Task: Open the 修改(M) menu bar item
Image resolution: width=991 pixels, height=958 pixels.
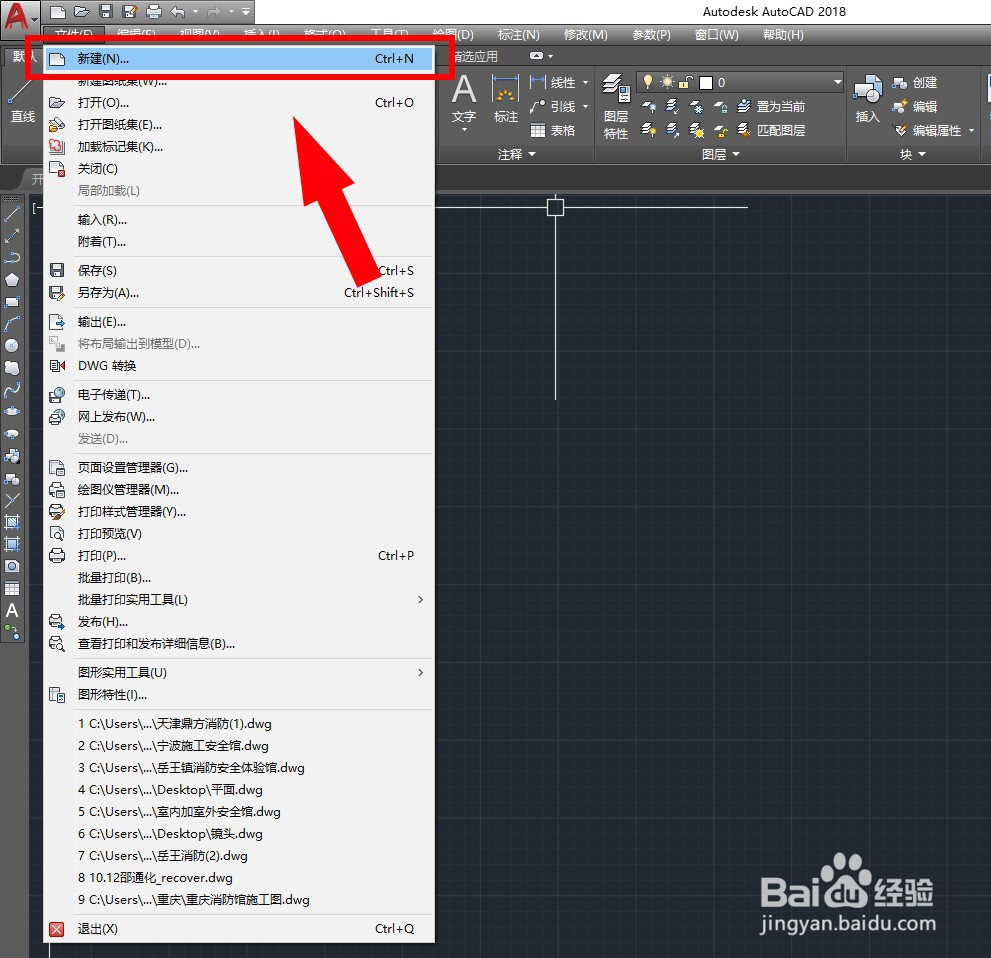Action: (585, 35)
